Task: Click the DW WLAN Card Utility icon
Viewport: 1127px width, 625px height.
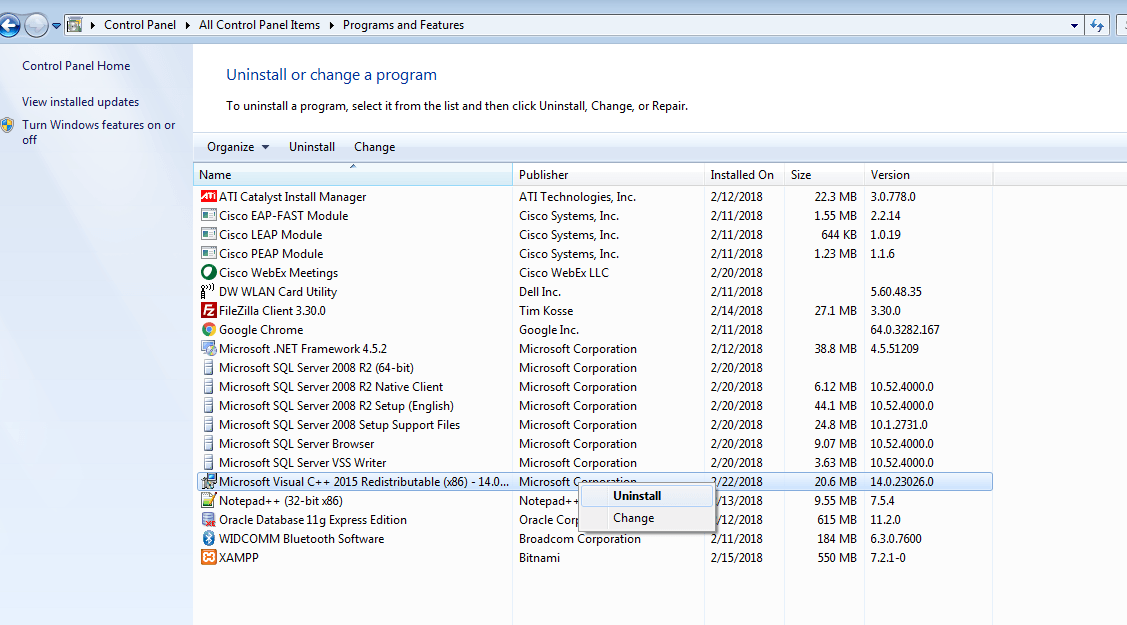Action: click(x=208, y=292)
